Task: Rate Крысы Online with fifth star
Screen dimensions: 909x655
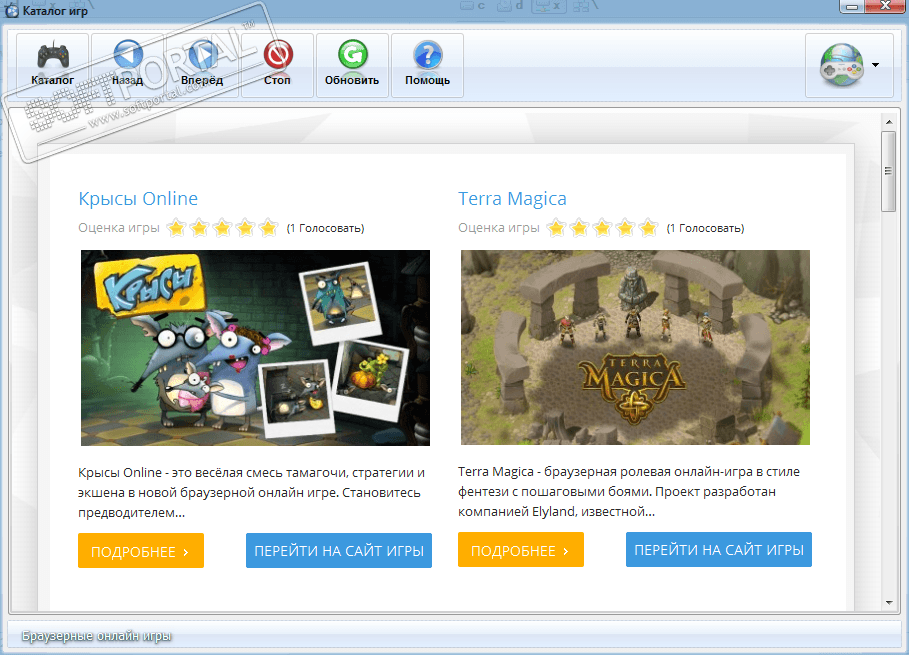Action: coord(268,228)
